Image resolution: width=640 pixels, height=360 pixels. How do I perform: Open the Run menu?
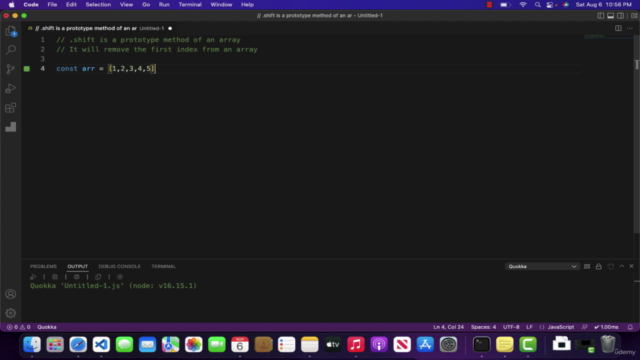tap(164, 4)
